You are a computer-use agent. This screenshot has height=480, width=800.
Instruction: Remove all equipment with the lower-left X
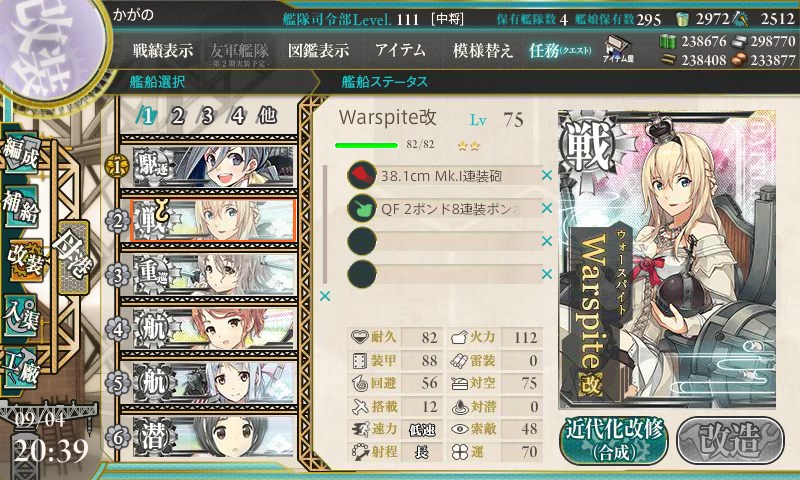coord(324,296)
